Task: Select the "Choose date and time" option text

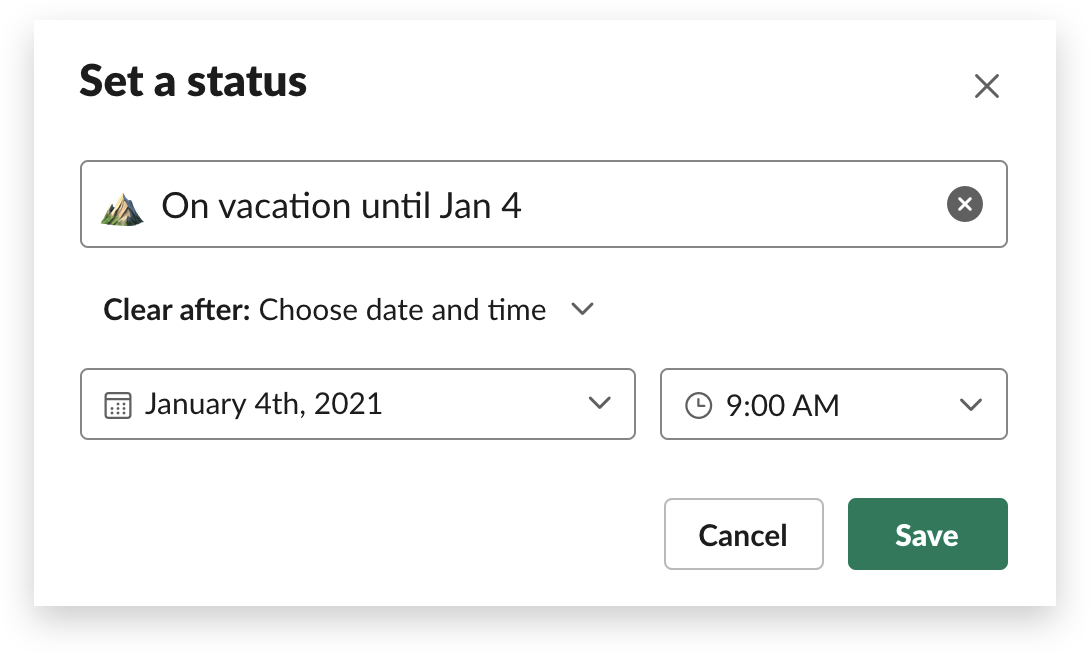Action: point(402,310)
